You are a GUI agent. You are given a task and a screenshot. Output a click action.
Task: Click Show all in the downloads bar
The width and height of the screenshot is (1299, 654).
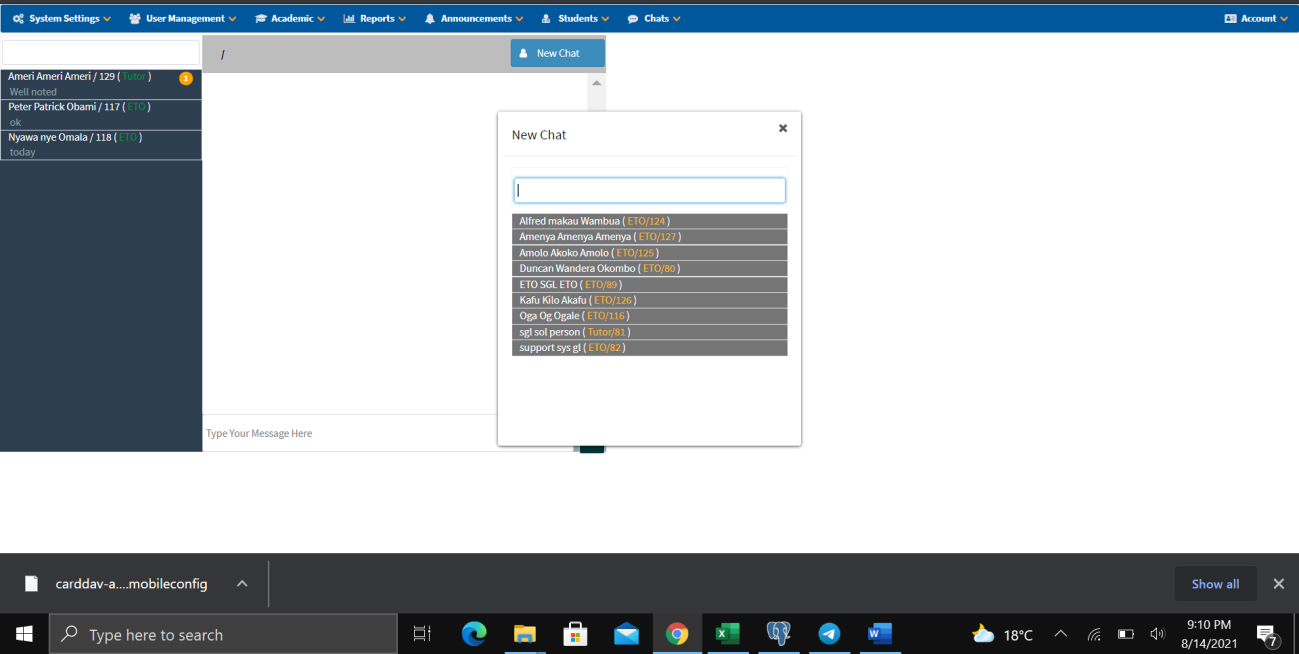(x=1215, y=584)
